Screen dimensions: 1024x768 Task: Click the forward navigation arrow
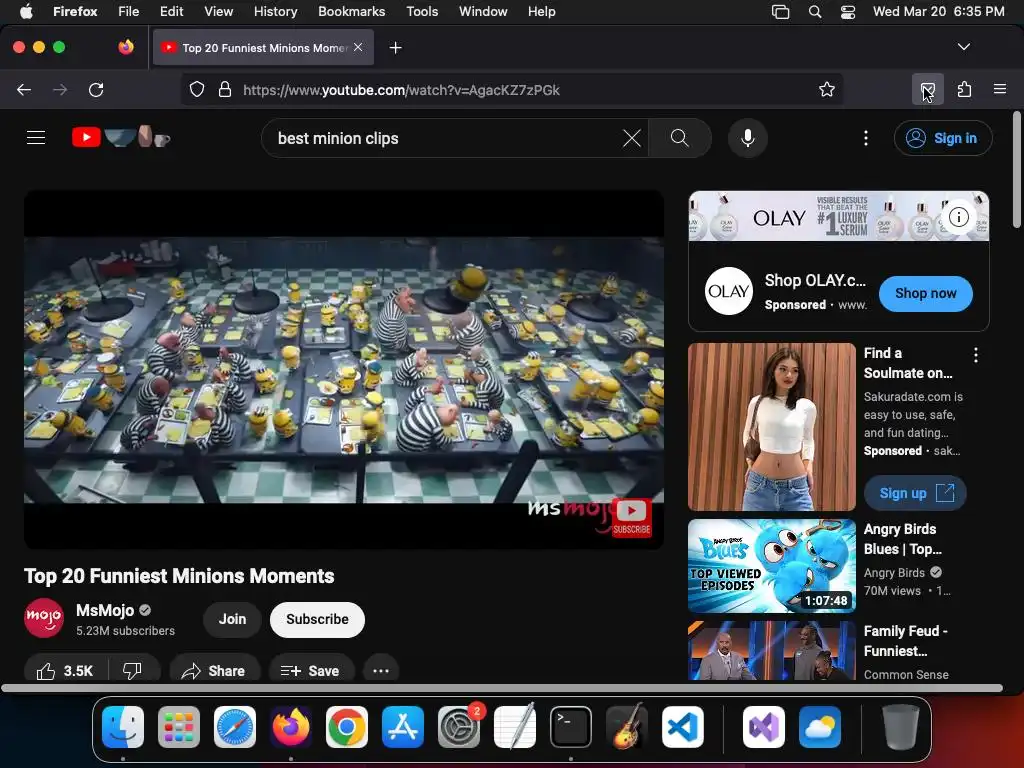click(x=59, y=89)
